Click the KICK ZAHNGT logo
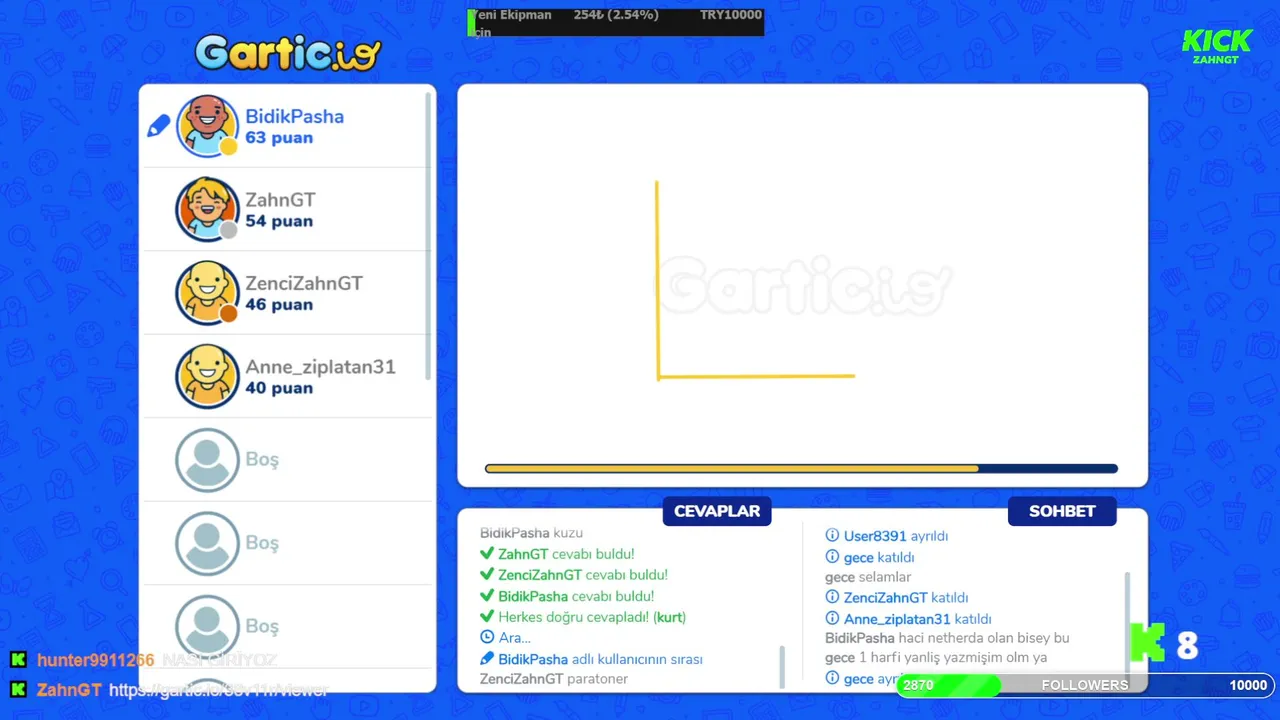The image size is (1280, 720). [1216, 46]
